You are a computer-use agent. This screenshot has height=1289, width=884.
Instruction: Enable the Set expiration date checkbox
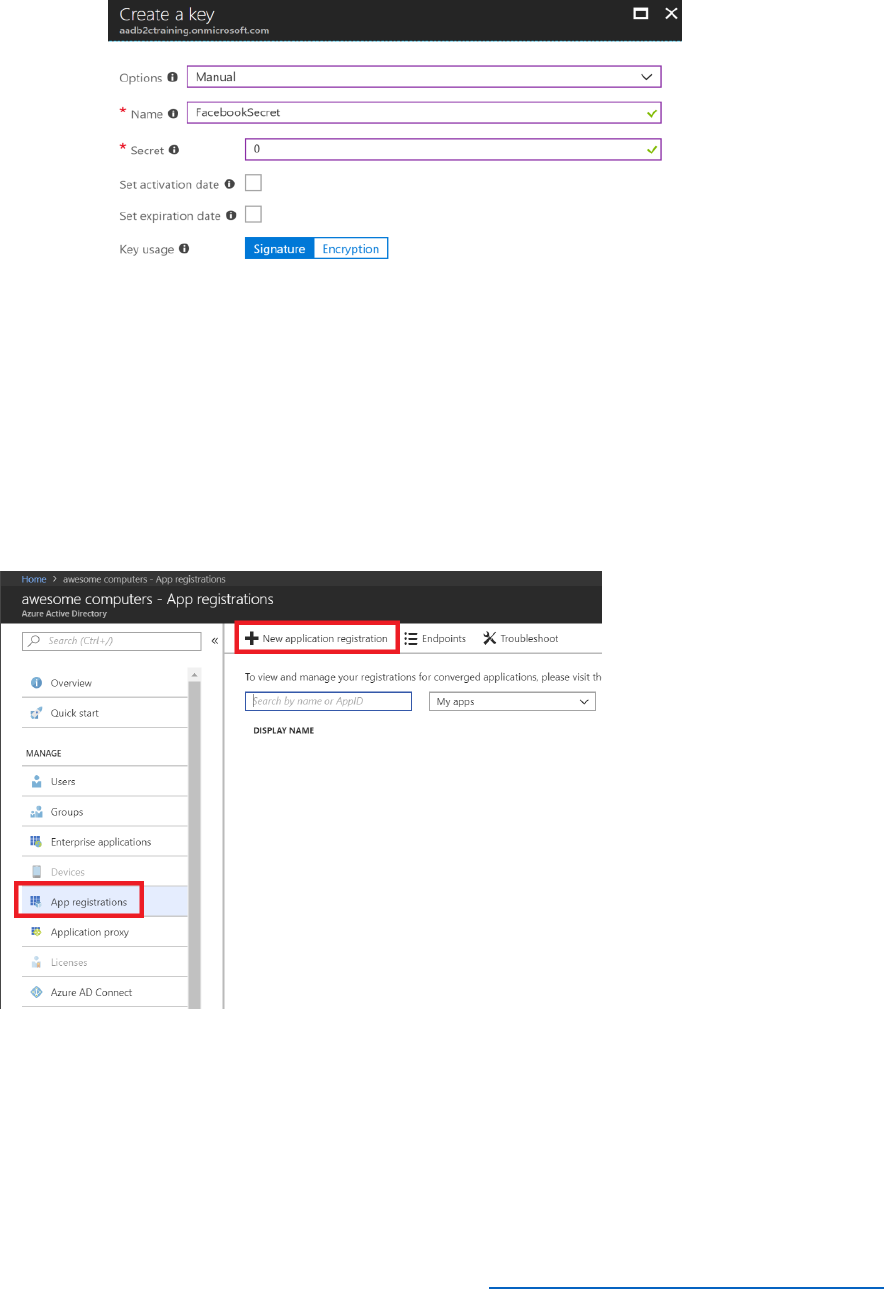tap(253, 214)
